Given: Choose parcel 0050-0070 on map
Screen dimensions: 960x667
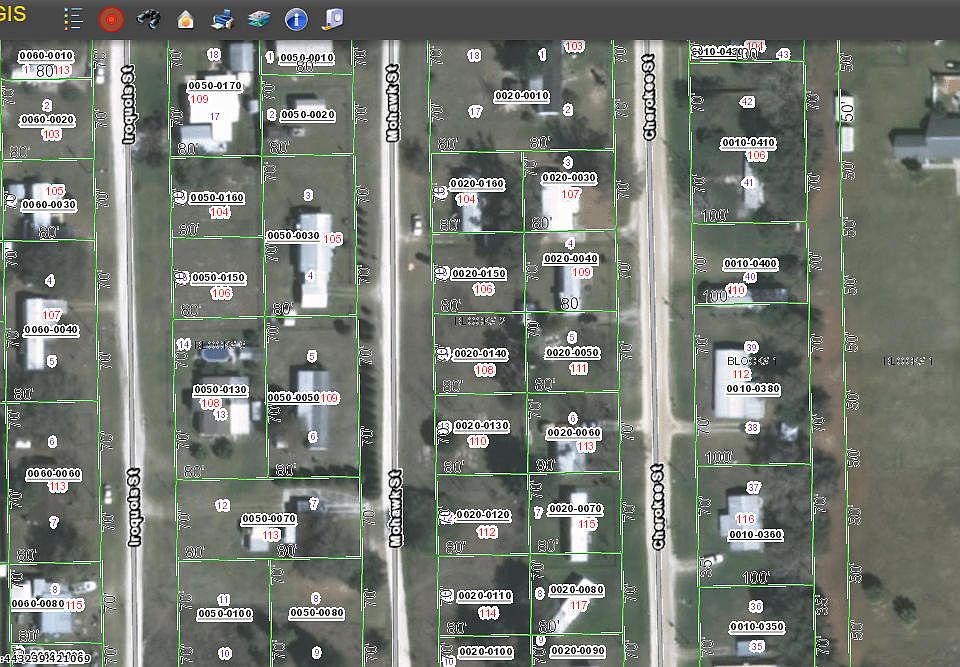Looking at the screenshot, I should [268, 519].
